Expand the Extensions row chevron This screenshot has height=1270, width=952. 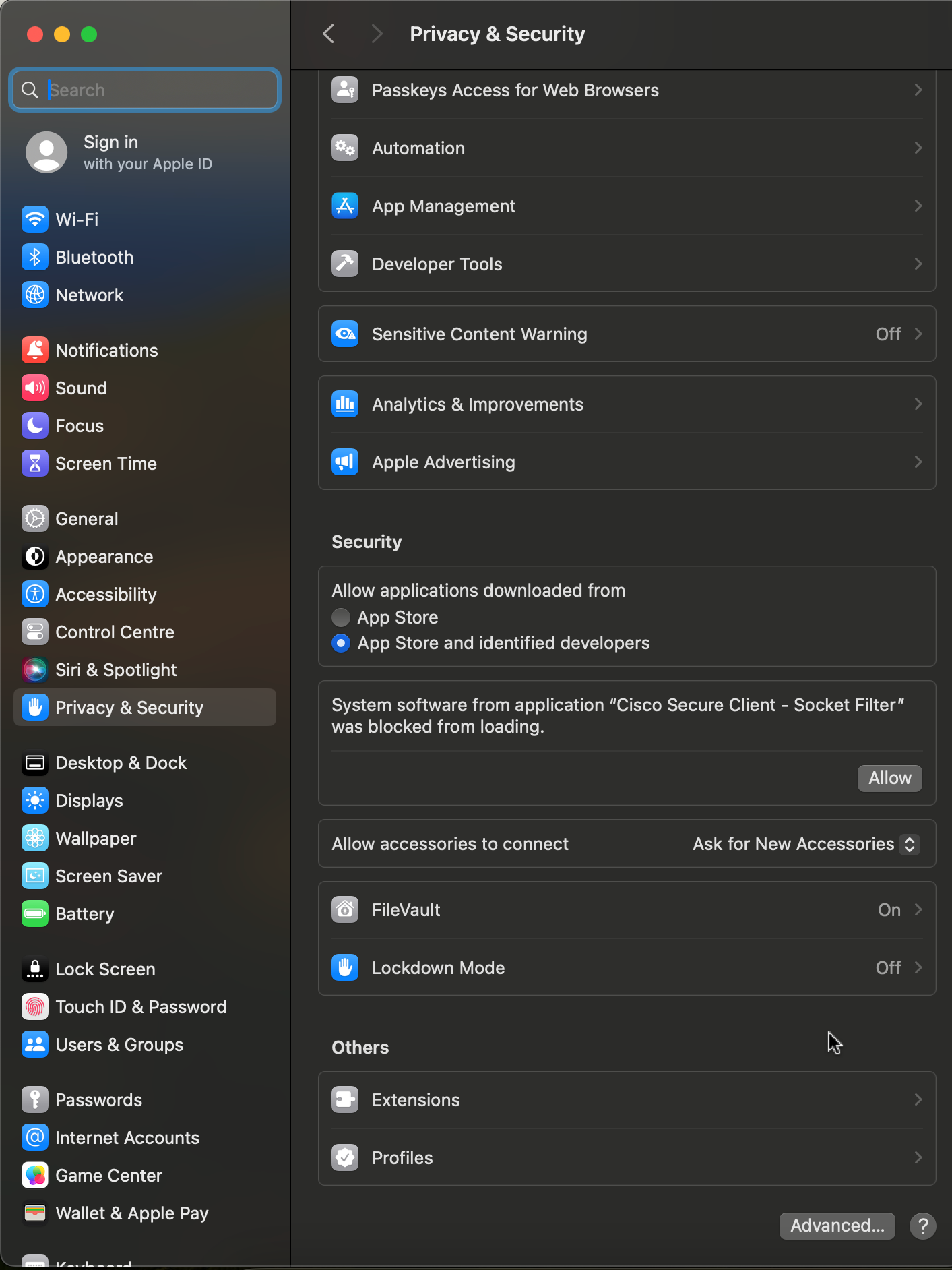tap(918, 1099)
